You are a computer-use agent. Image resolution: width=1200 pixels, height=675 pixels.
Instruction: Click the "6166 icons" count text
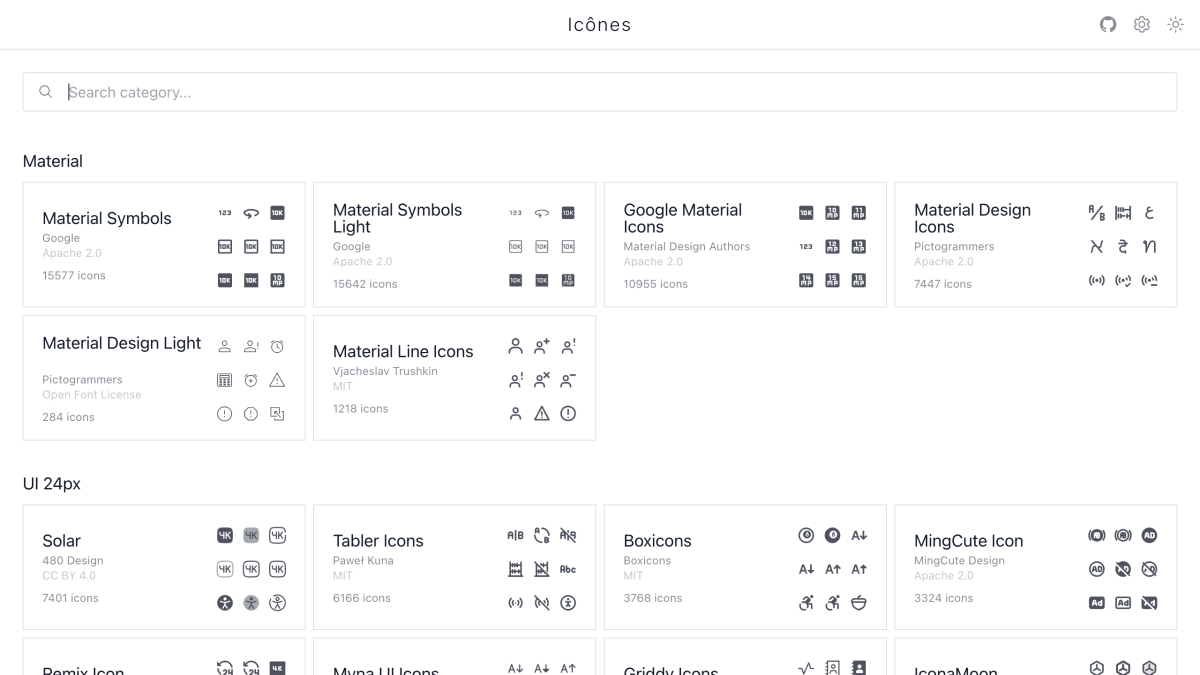coord(362,598)
